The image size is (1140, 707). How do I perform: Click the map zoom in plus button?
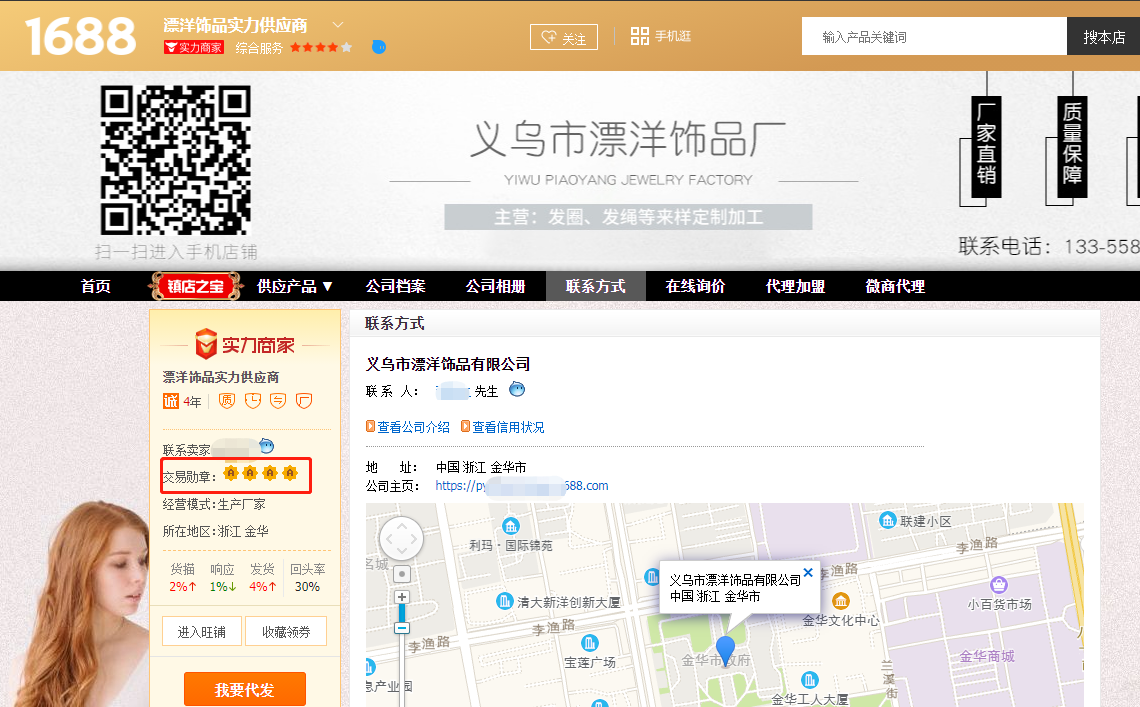(x=402, y=597)
